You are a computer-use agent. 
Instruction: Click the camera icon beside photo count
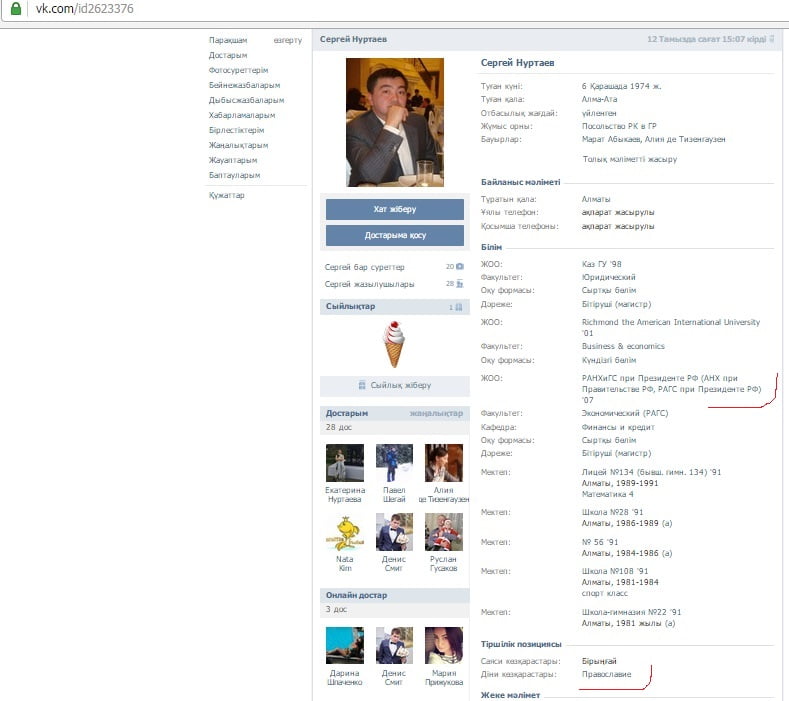459,267
